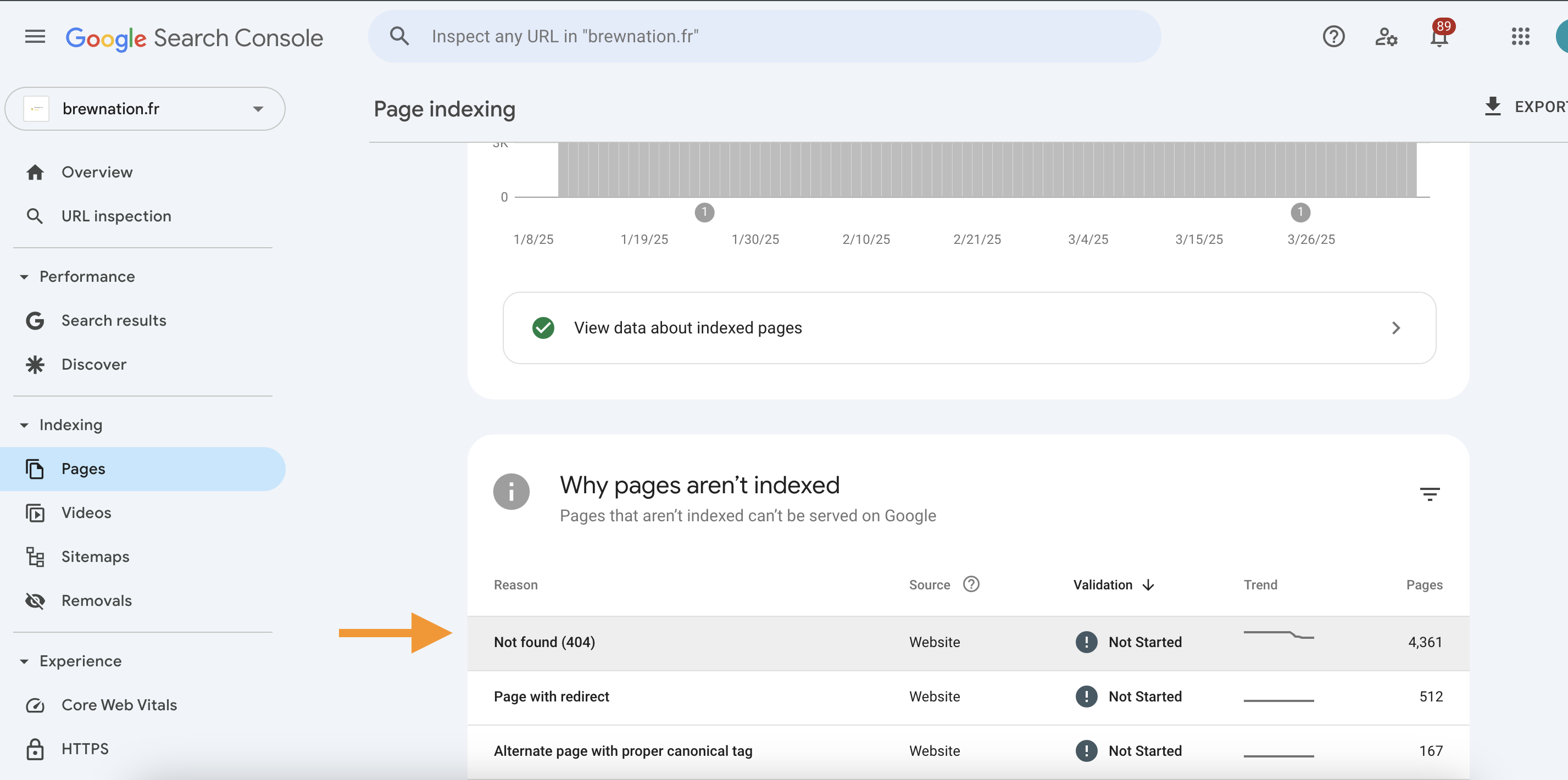Open the Discover report
The width and height of the screenshot is (1568, 780).
tap(94, 364)
